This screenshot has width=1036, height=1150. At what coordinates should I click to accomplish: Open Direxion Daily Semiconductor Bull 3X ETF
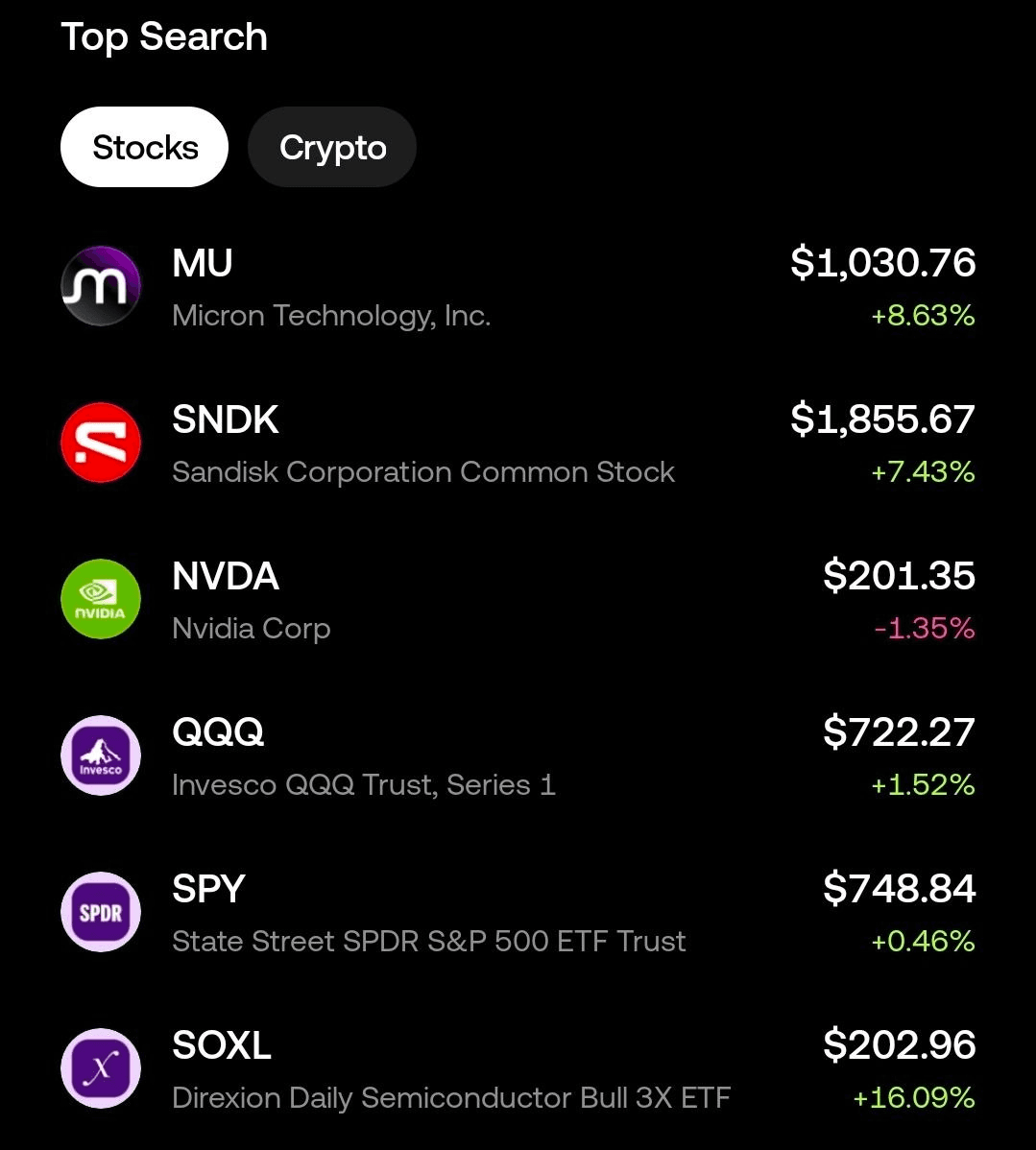tap(451, 1098)
